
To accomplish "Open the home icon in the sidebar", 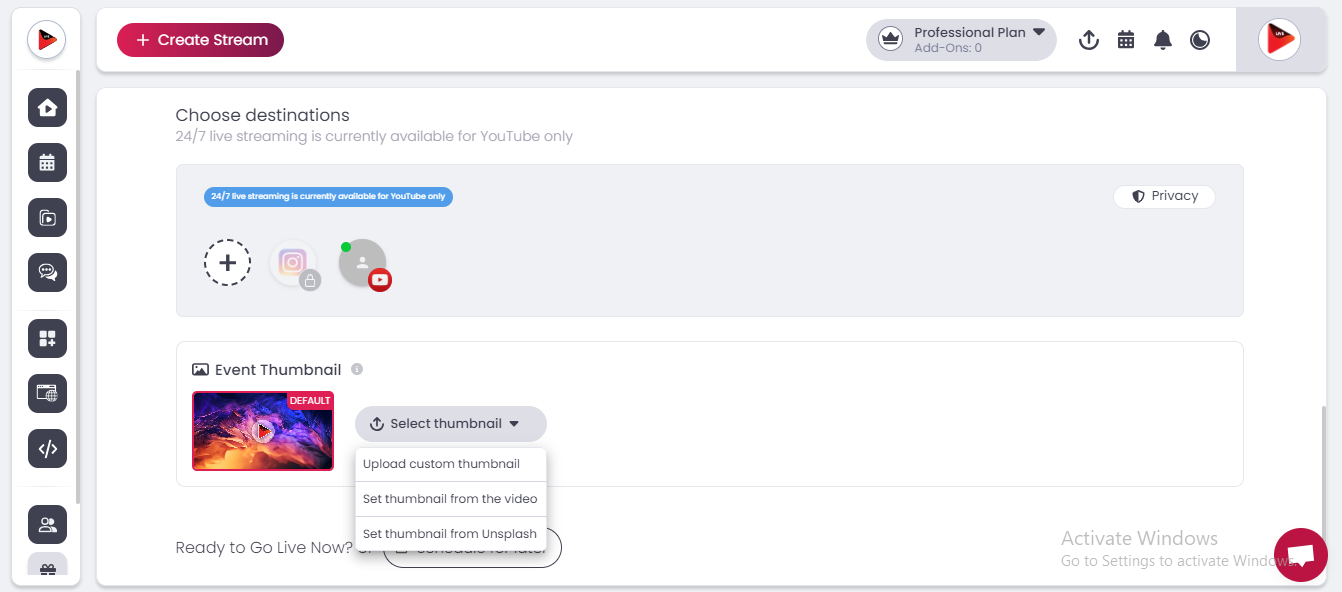I will tap(47, 108).
